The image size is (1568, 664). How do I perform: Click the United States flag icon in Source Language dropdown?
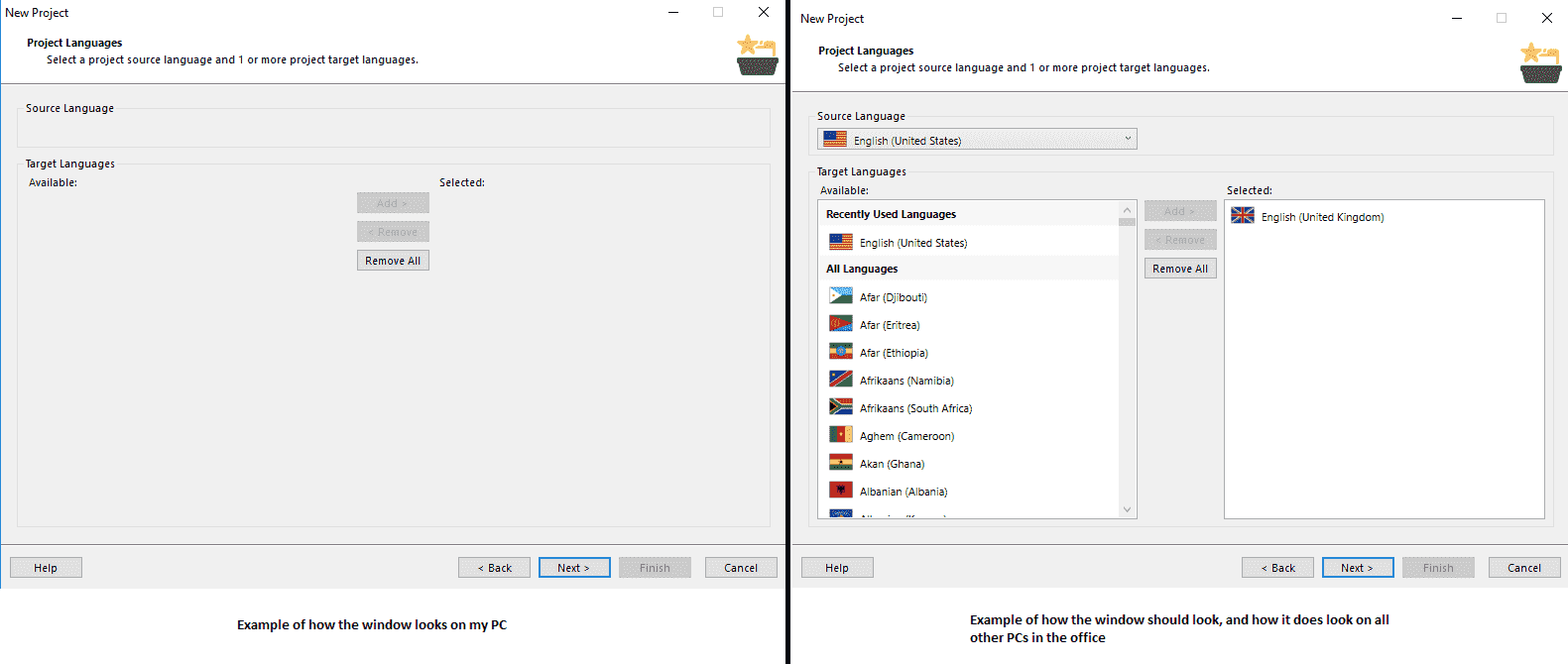point(835,140)
